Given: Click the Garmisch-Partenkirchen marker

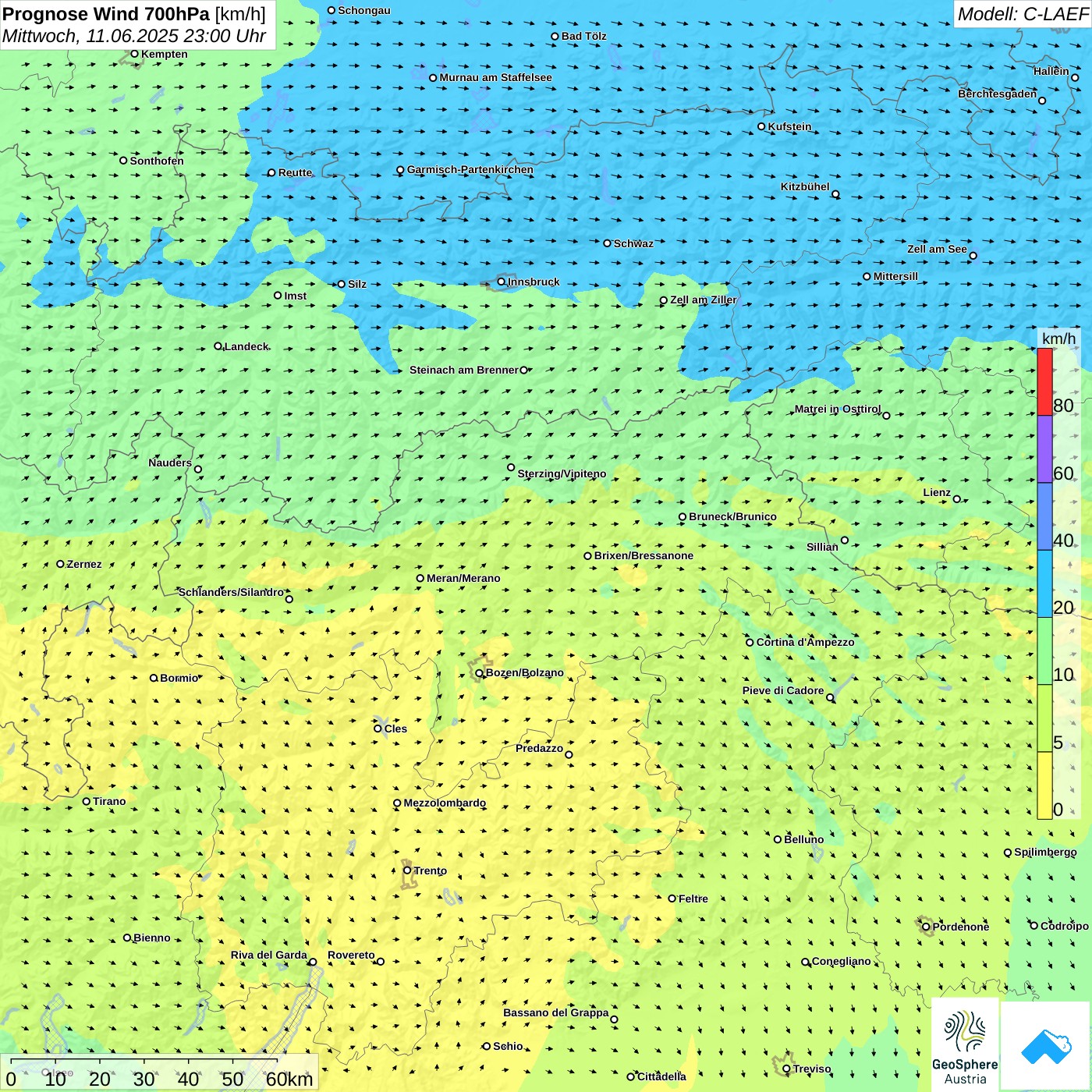Looking at the screenshot, I should pos(400,170).
